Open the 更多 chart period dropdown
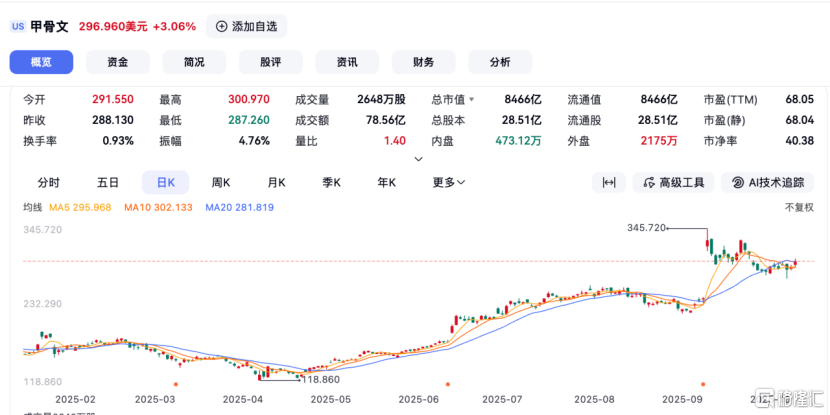This screenshot has width=830, height=415. pyautogui.click(x=449, y=182)
